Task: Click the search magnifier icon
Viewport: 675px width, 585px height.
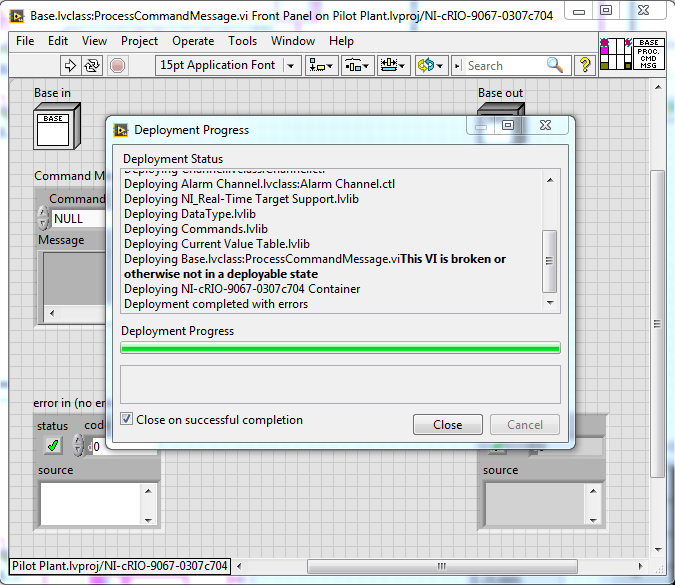Action: 555,65
